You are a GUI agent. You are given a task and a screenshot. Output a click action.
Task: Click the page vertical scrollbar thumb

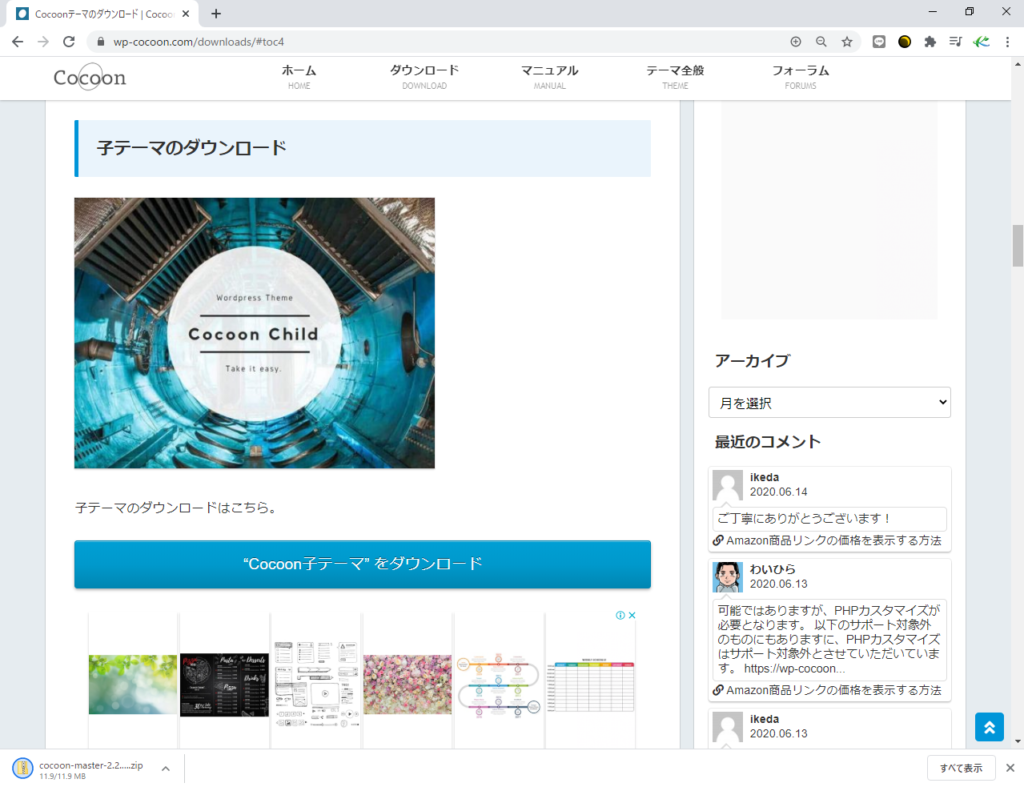point(1017,246)
